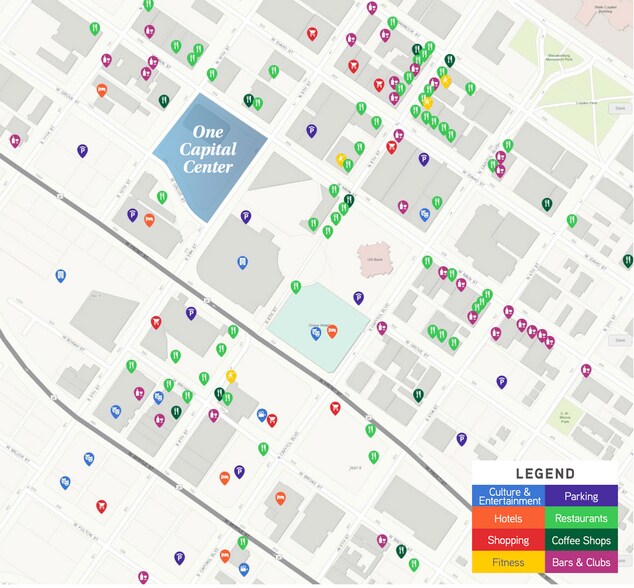Select the coffee shop pin at the far right edge
The width and height of the screenshot is (634, 588).
(x=626, y=260)
